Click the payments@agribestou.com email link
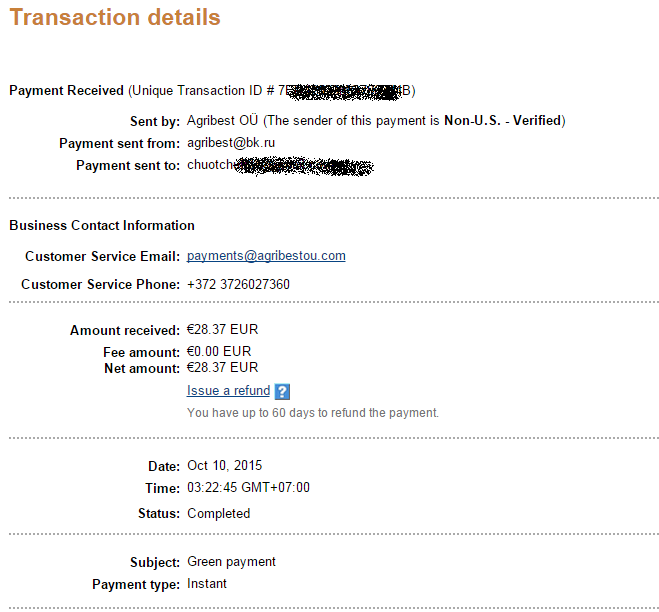Image resolution: width=659 pixels, height=612 pixels. point(266,256)
